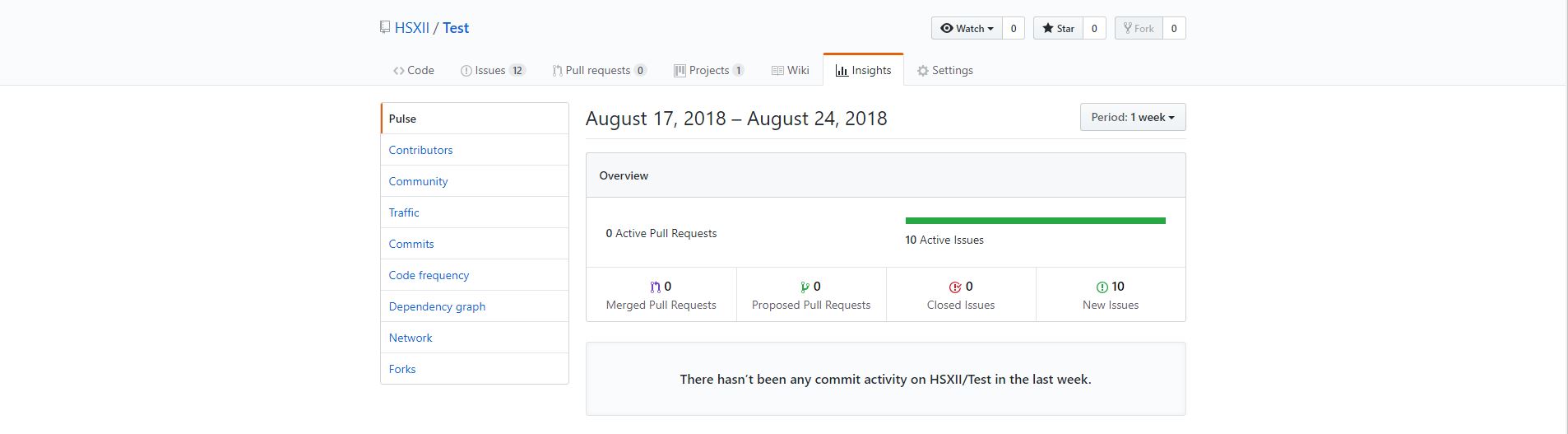Open the HSXII owner profile link
1568x434 pixels.
click(412, 28)
